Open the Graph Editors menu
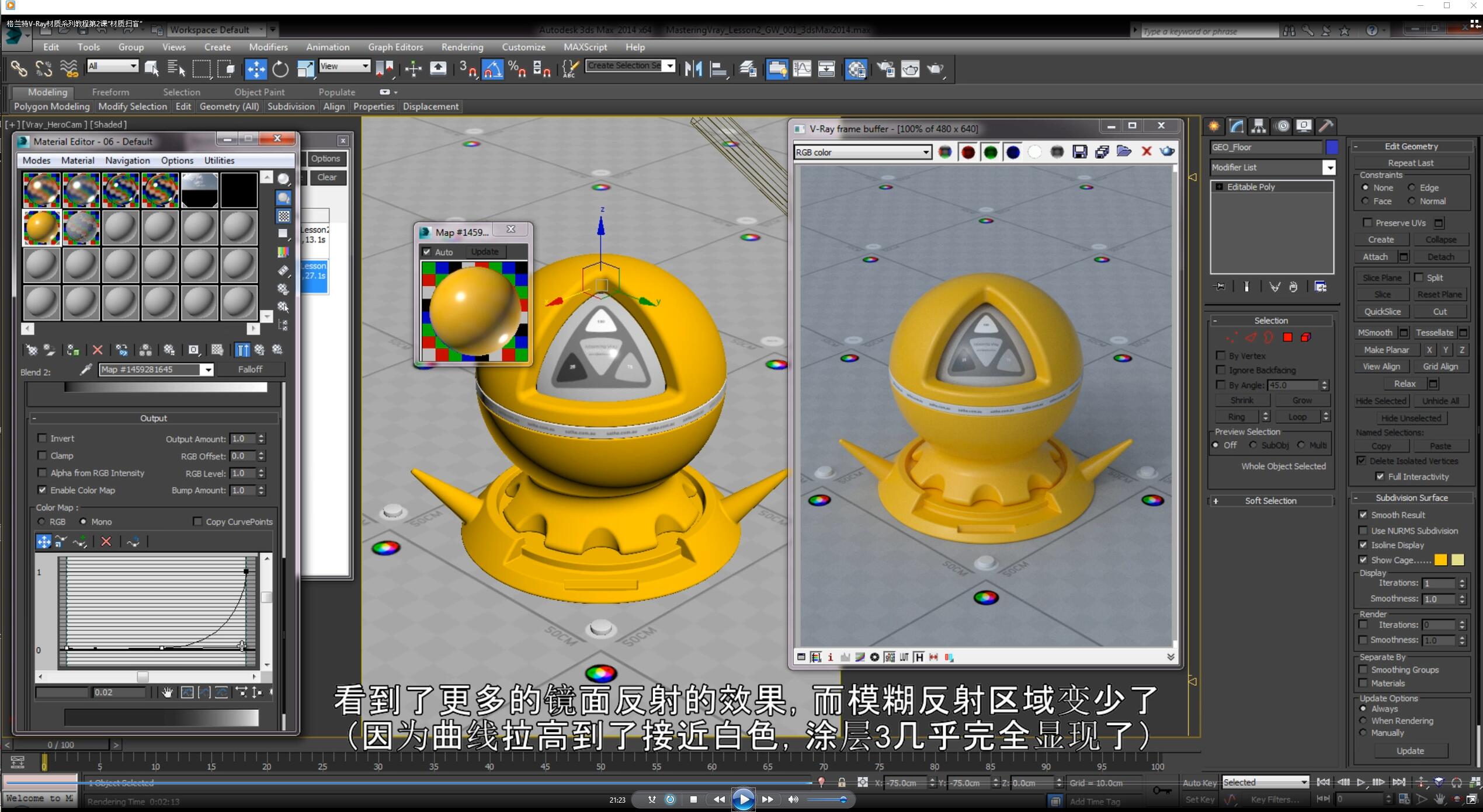Image resolution: width=1483 pixels, height=812 pixels. click(x=395, y=47)
